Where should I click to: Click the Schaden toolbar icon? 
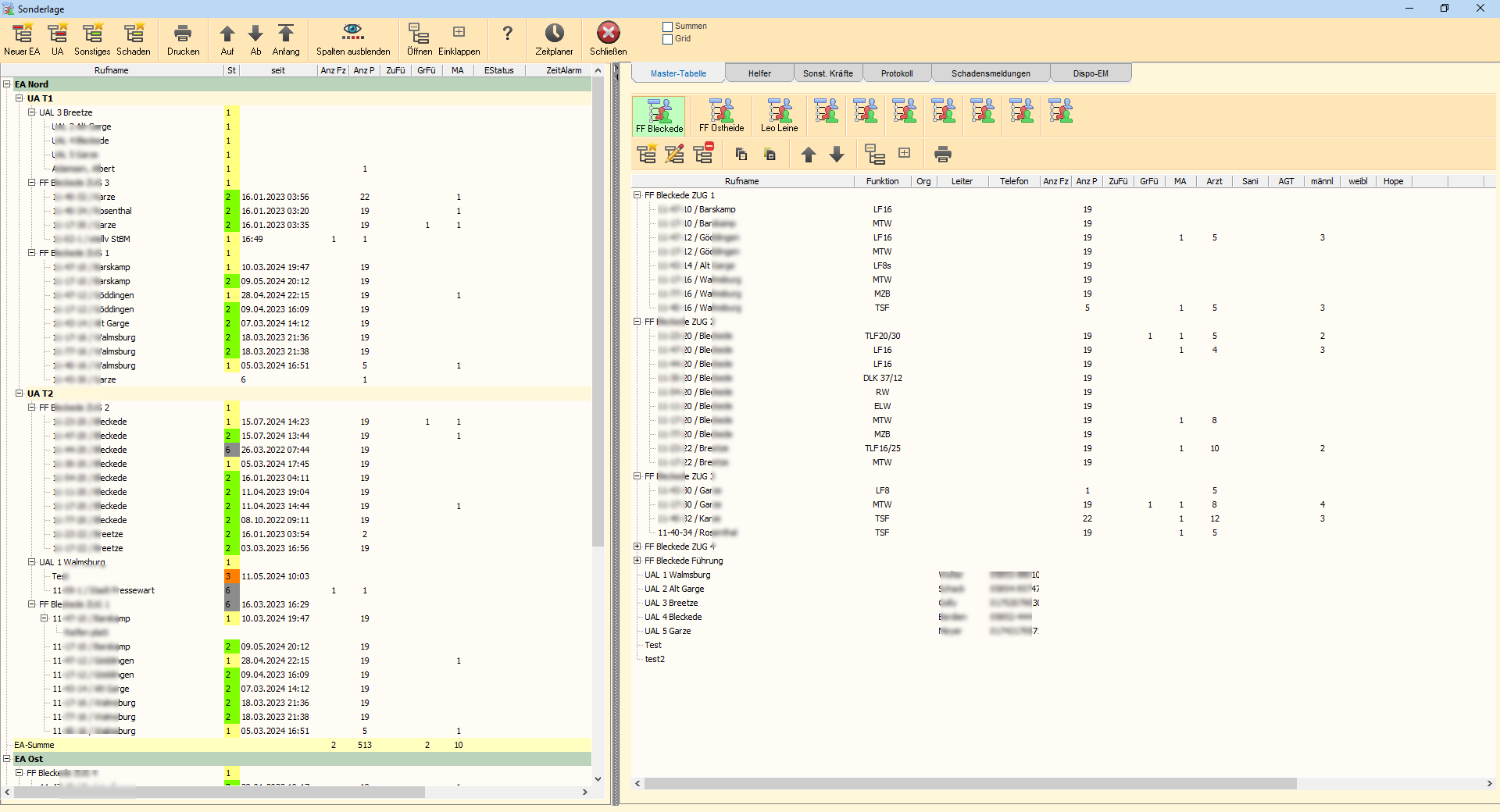click(x=134, y=34)
